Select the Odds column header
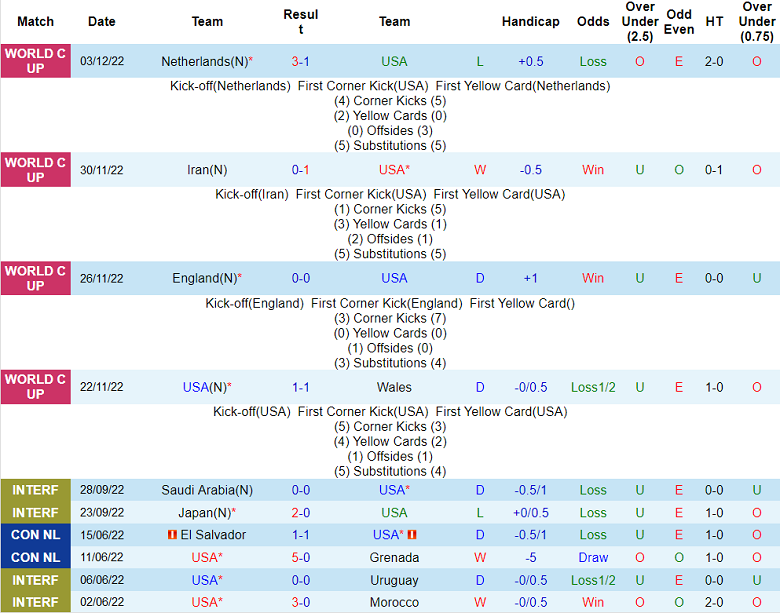This screenshot has width=780, height=613. (x=593, y=21)
